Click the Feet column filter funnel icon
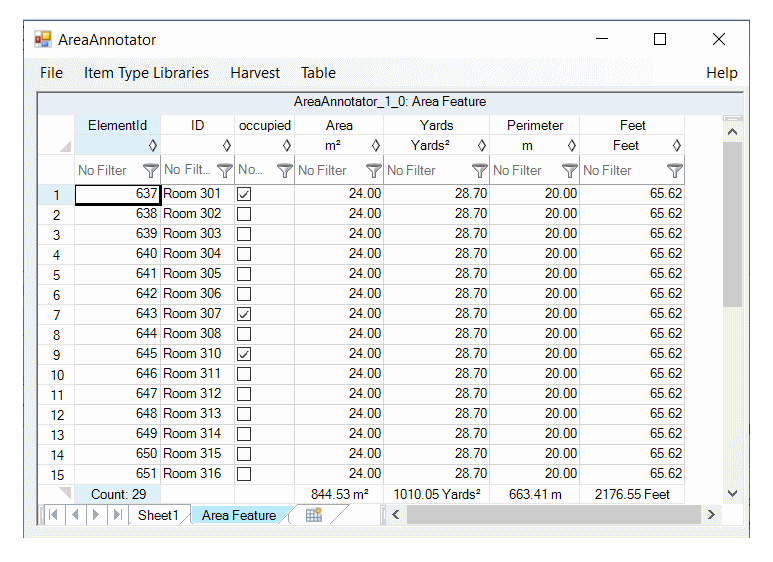The width and height of the screenshot is (773, 562). [674, 171]
